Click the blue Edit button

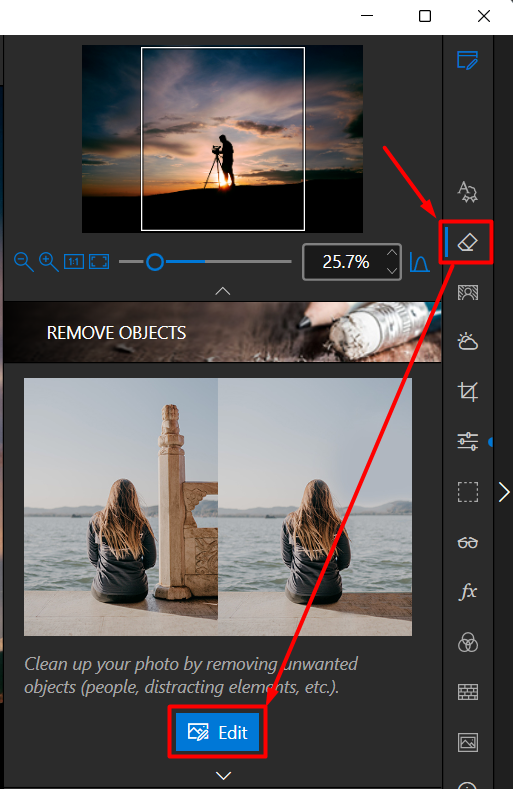(217, 732)
